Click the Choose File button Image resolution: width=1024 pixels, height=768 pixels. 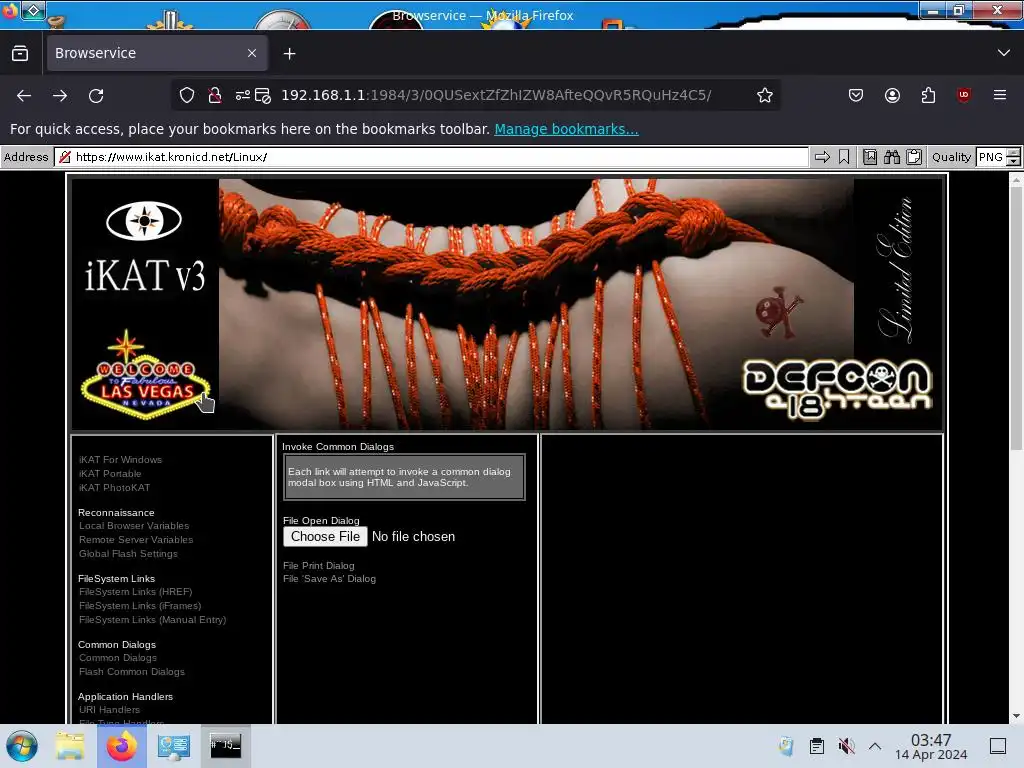[x=325, y=536]
